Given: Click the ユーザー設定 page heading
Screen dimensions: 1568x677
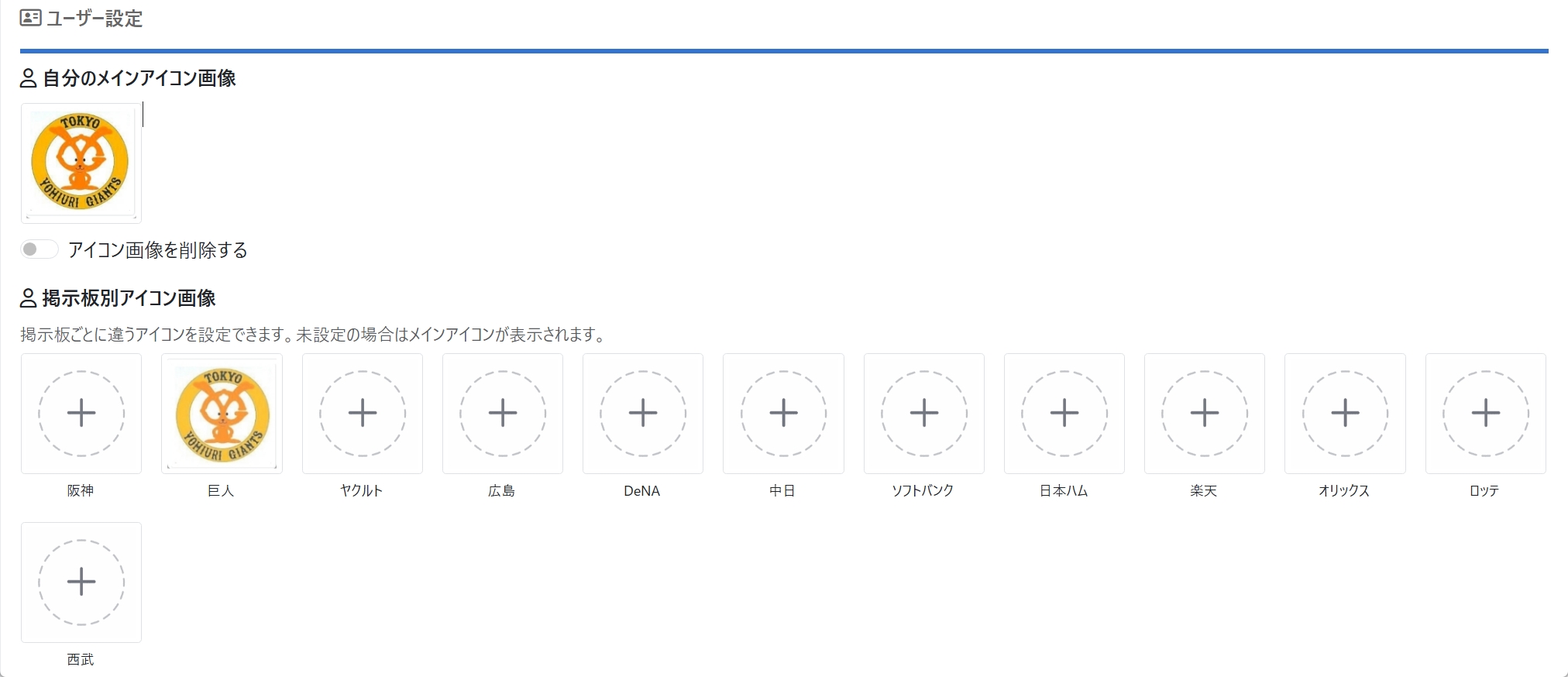Looking at the screenshot, I should [94, 19].
